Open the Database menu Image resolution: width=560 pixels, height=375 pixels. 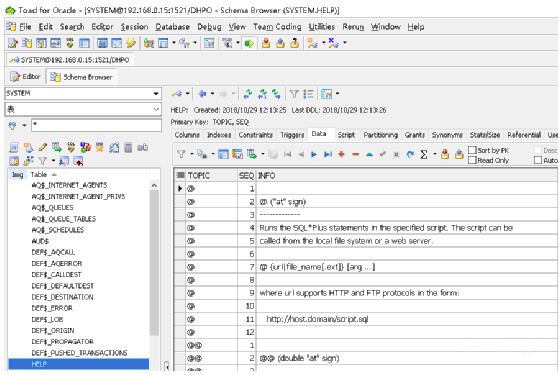[172, 27]
